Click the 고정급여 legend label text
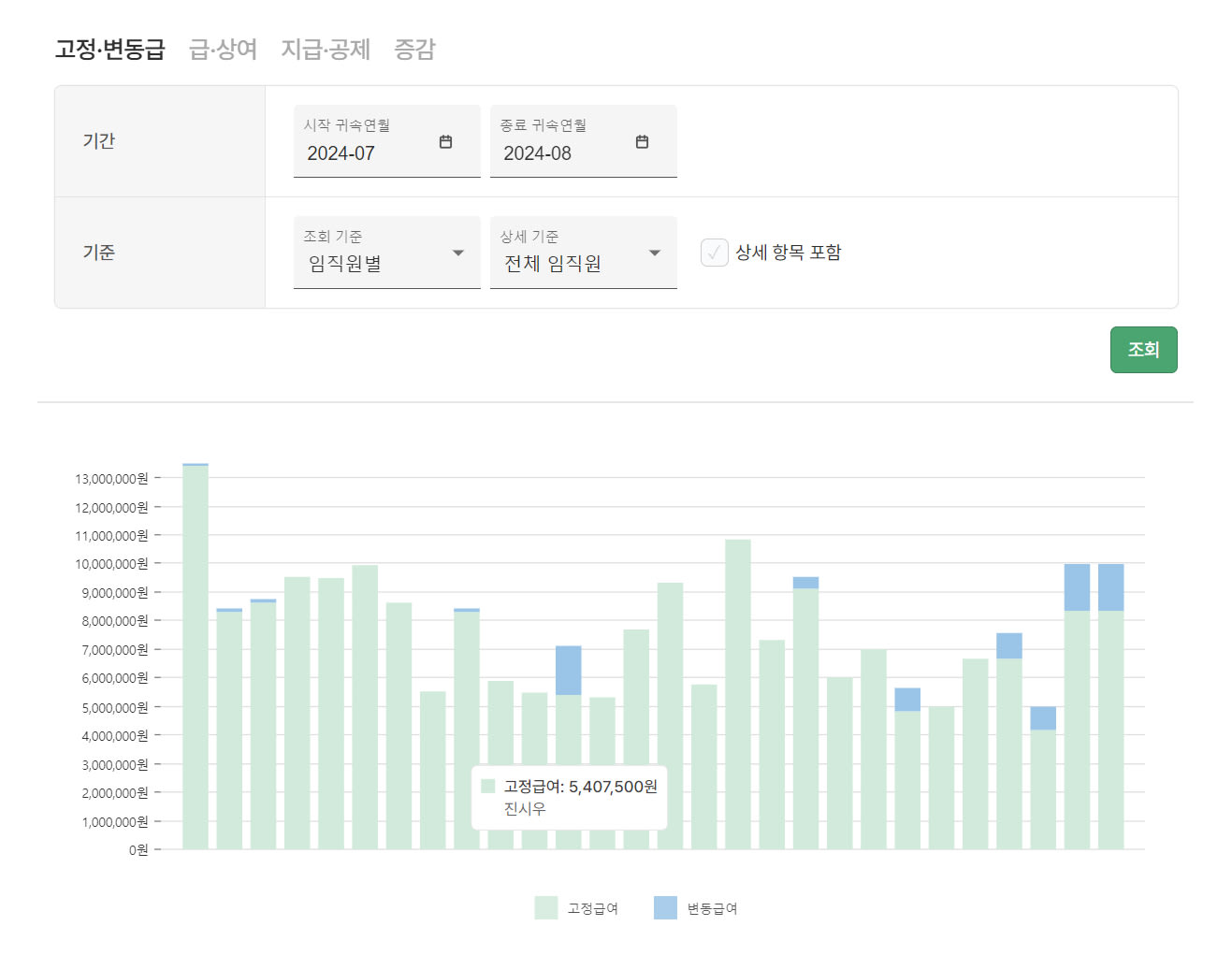This screenshot has width=1232, height=955. pos(593,908)
